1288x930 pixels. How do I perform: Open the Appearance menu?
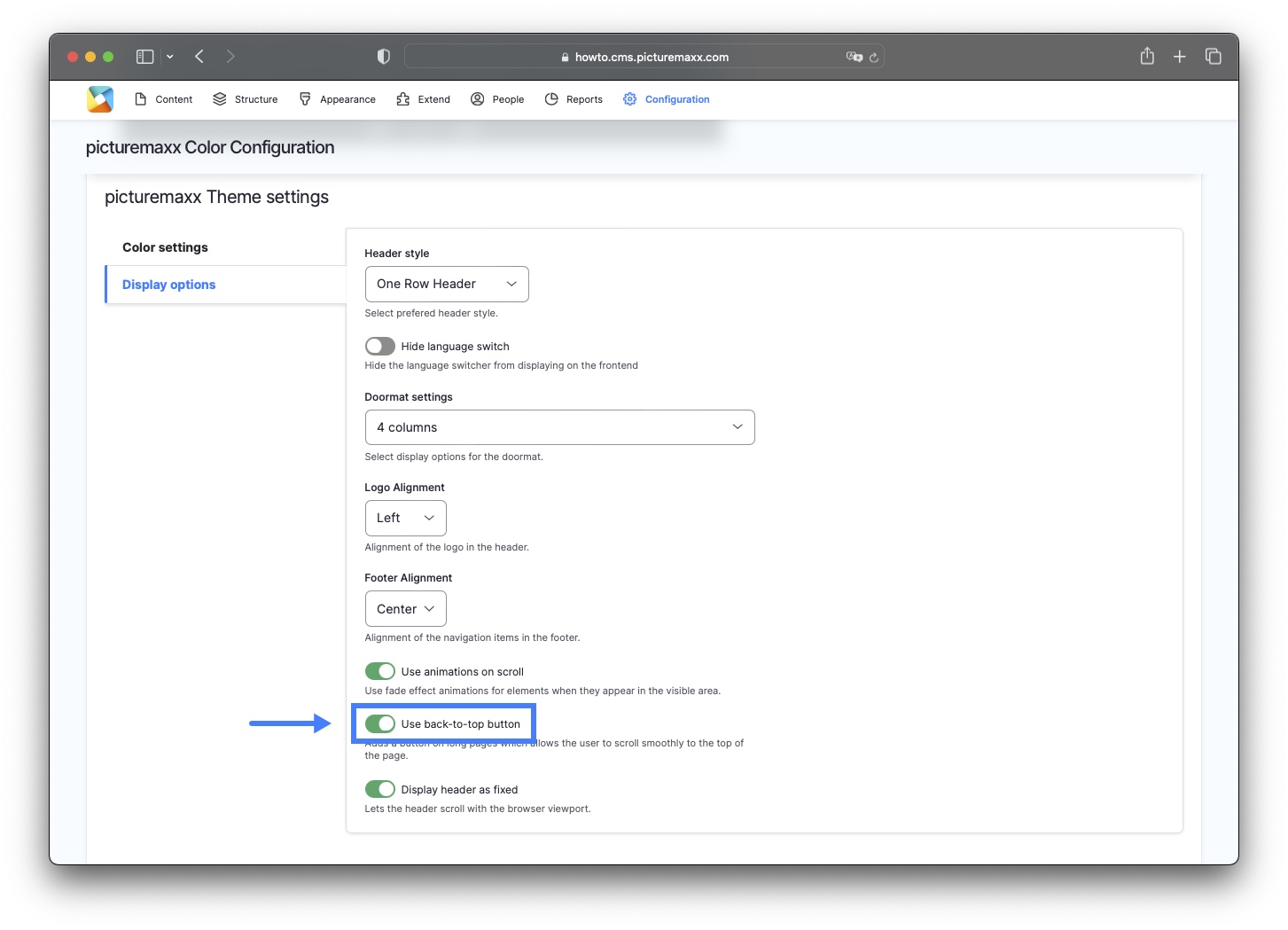pyautogui.click(x=338, y=99)
